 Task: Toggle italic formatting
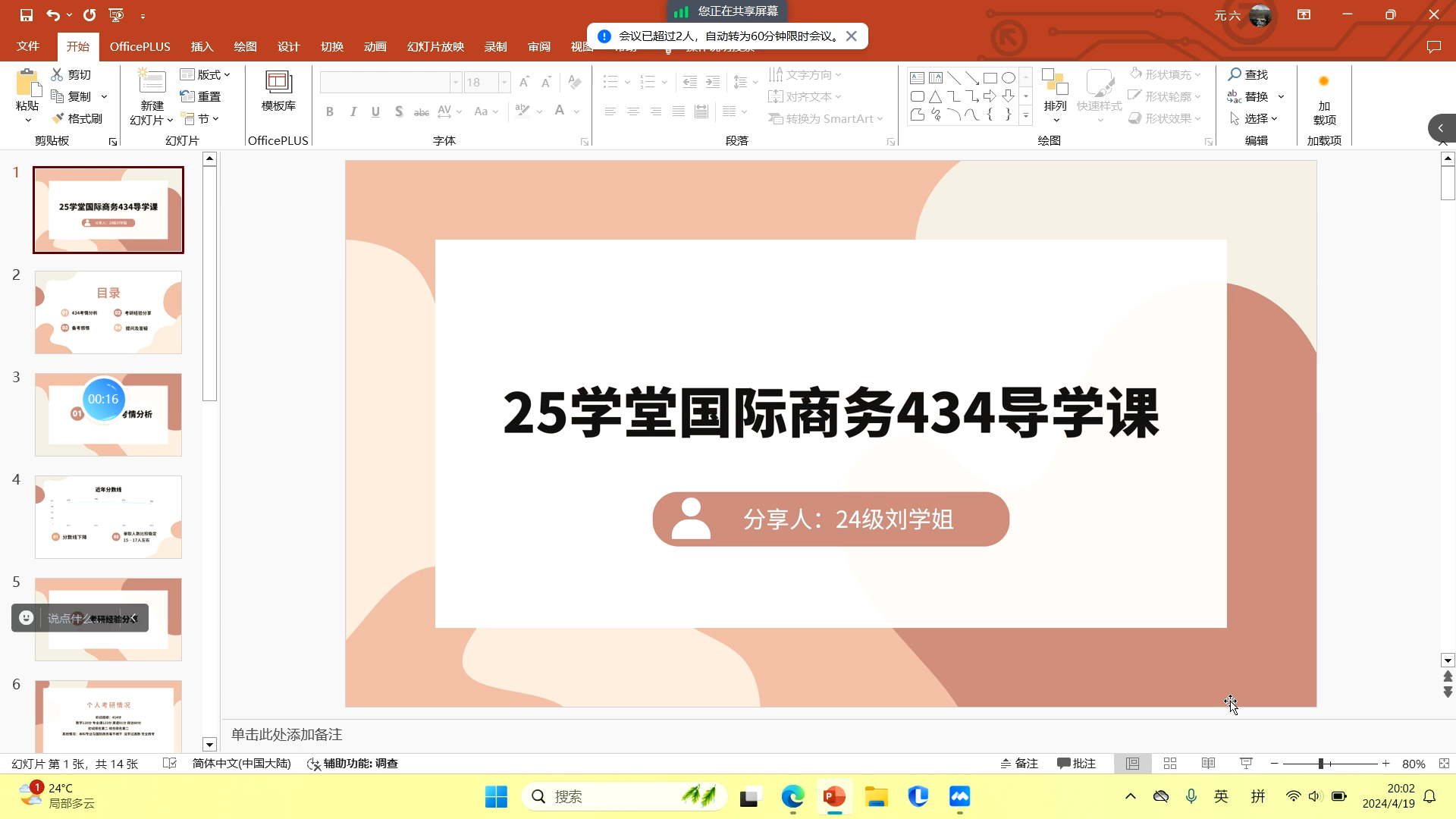click(353, 111)
